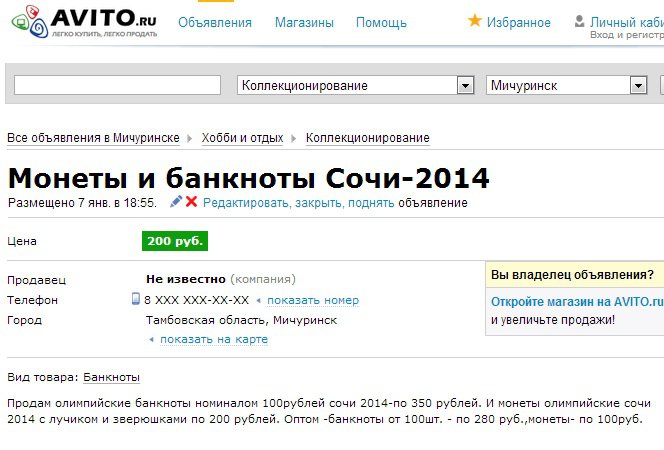Go to Хобби и отдых breadcrumb
This screenshot has height=450, width=664.
[242, 138]
